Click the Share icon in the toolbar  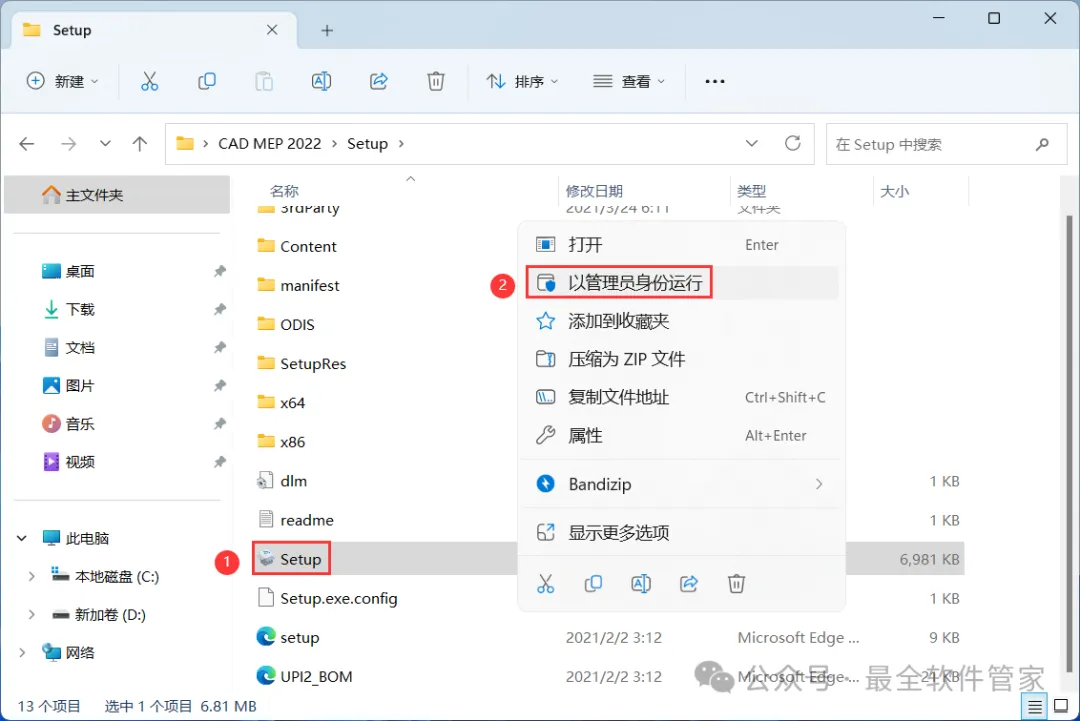[x=379, y=81]
